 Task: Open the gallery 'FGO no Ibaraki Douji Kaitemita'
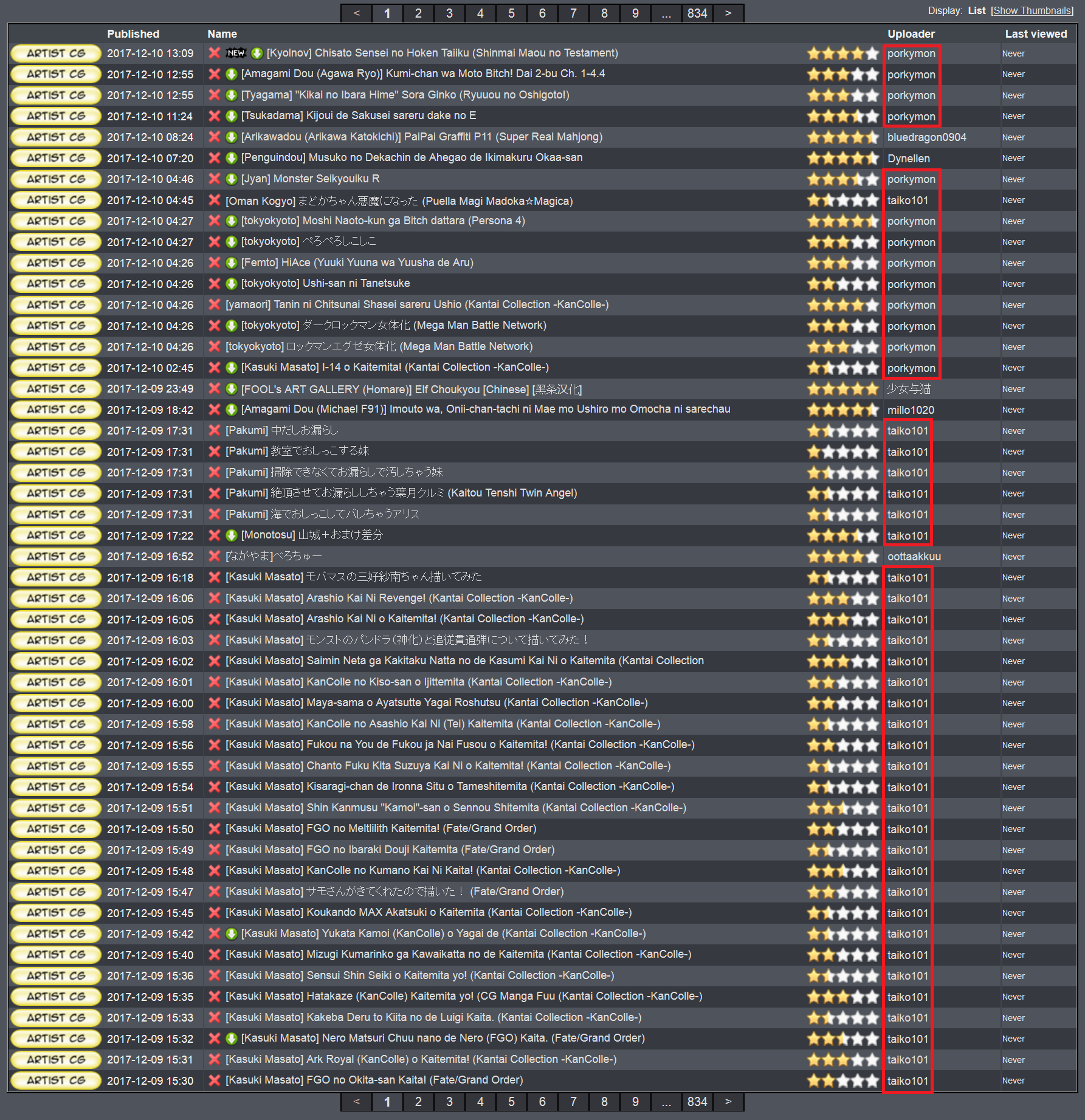point(390,850)
